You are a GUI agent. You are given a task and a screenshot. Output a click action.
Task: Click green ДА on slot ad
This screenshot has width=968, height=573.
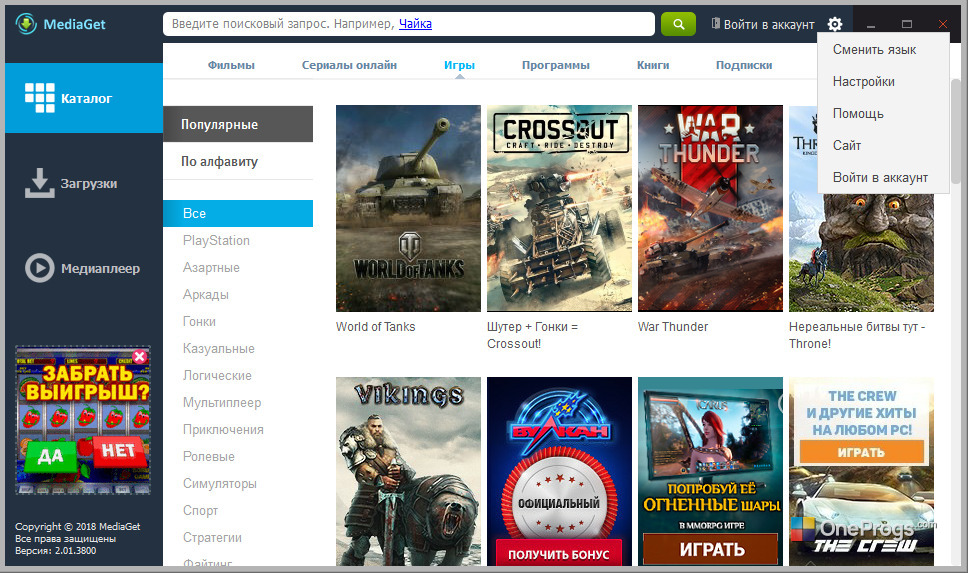click(x=51, y=456)
